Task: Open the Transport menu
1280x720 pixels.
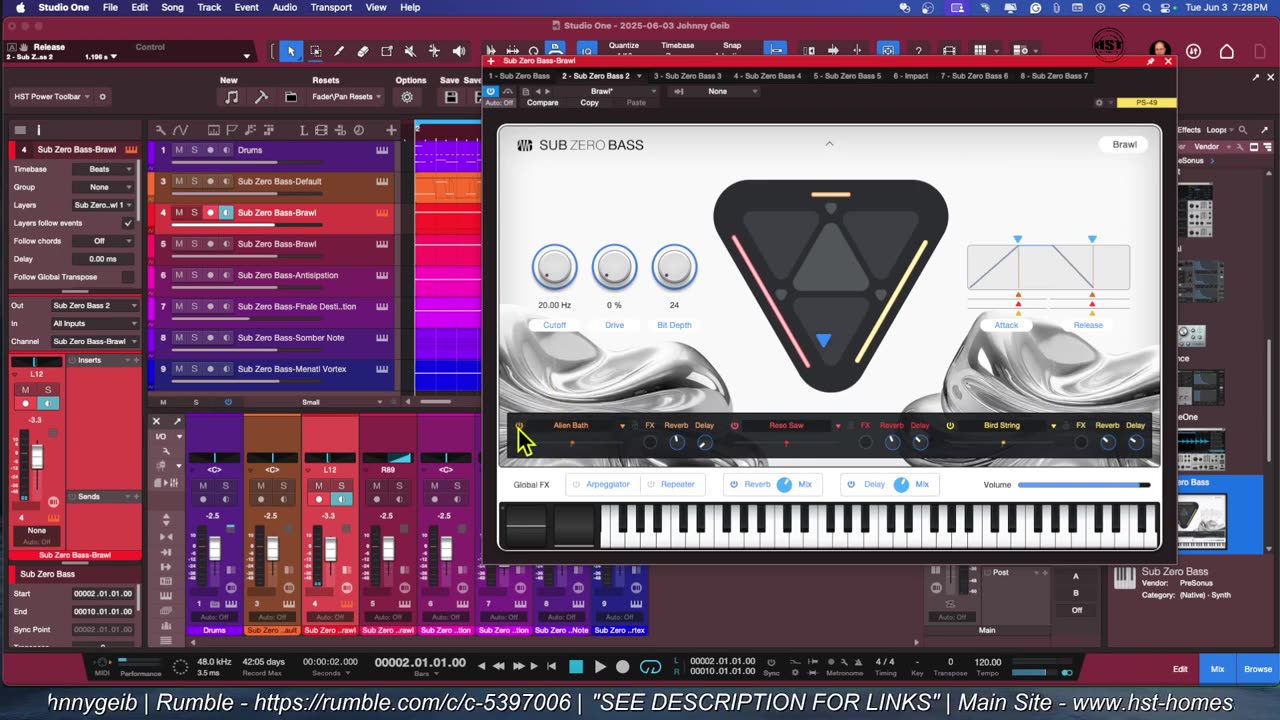Action: [331, 7]
